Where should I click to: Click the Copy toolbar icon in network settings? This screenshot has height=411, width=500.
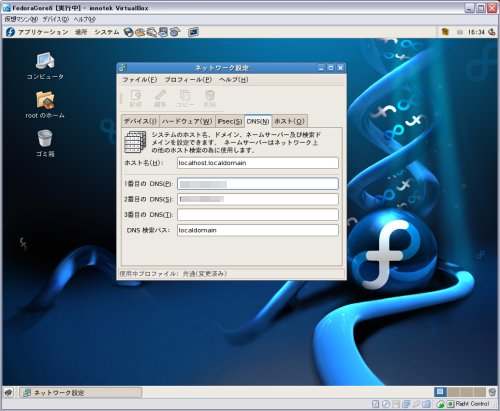[x=185, y=98]
